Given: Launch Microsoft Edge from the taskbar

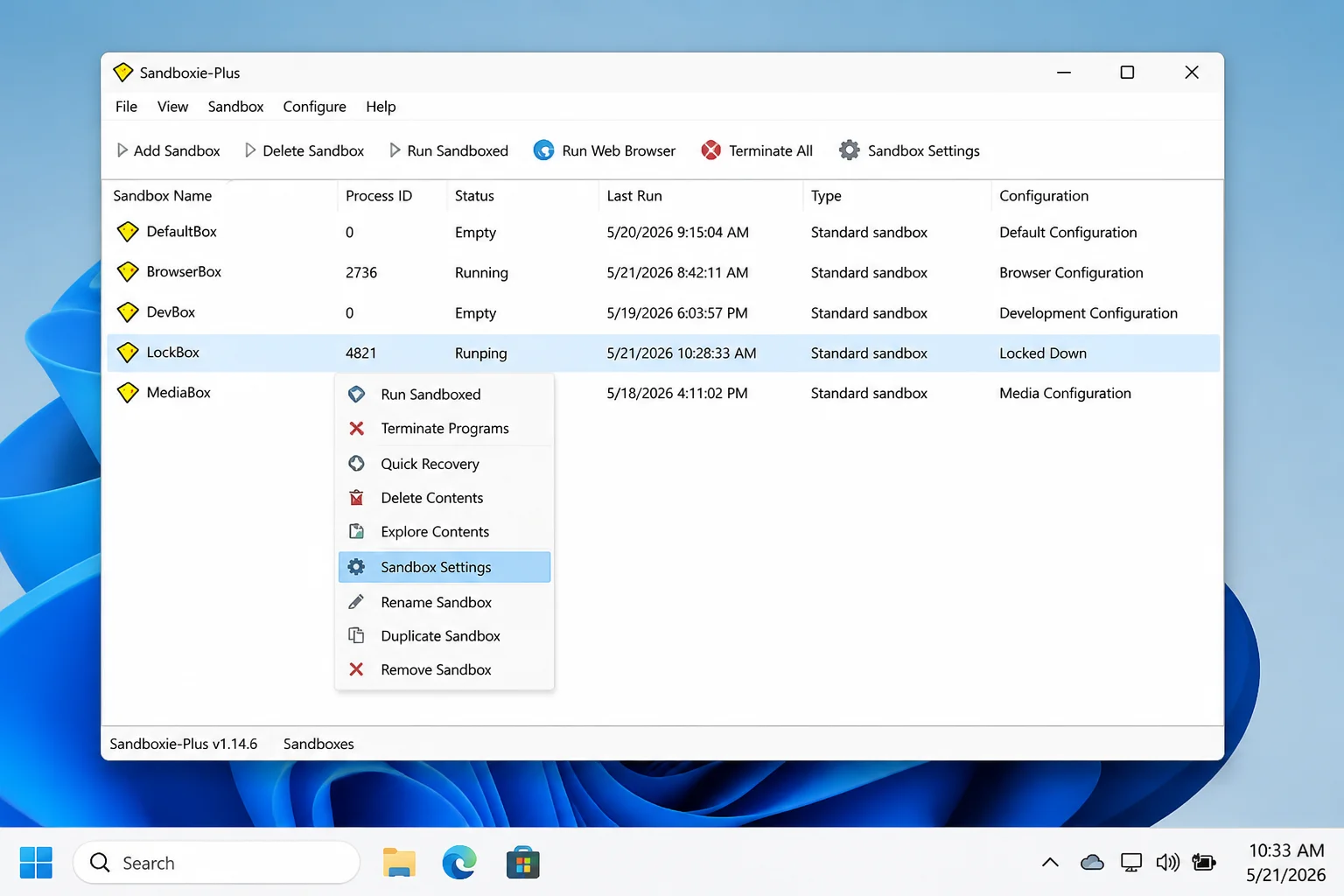Looking at the screenshot, I should click(459, 864).
